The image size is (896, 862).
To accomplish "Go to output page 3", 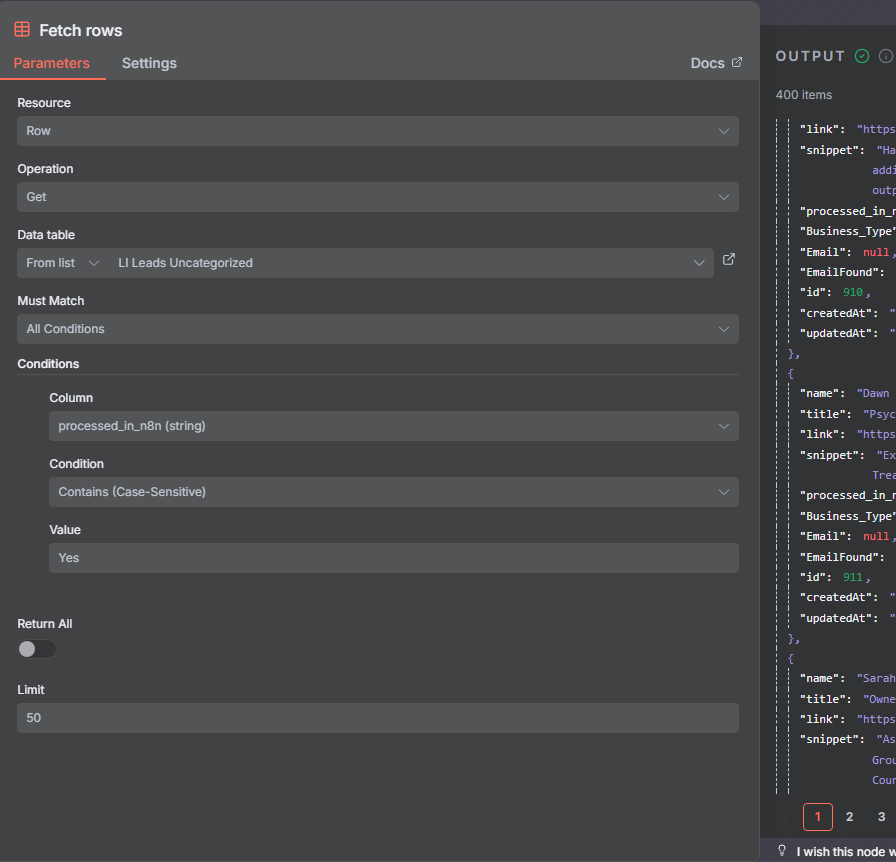I will [x=881, y=817].
